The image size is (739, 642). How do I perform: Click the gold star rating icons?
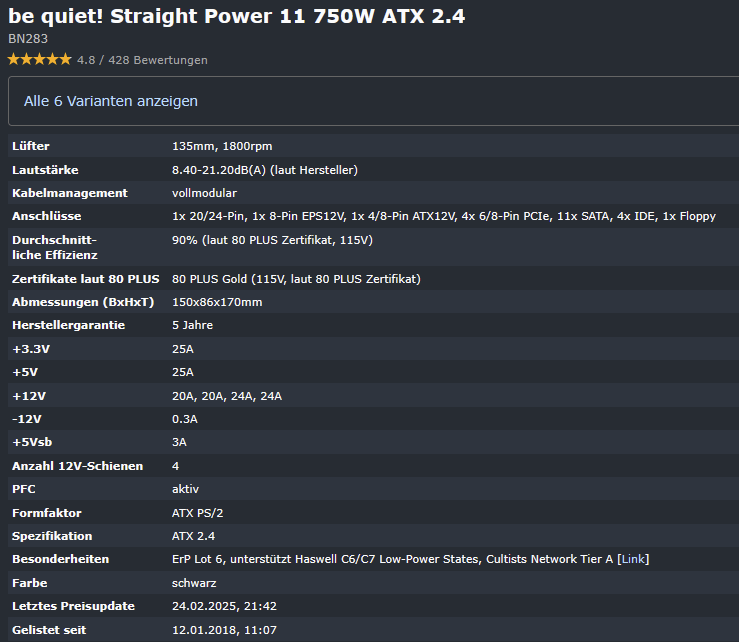pos(40,60)
